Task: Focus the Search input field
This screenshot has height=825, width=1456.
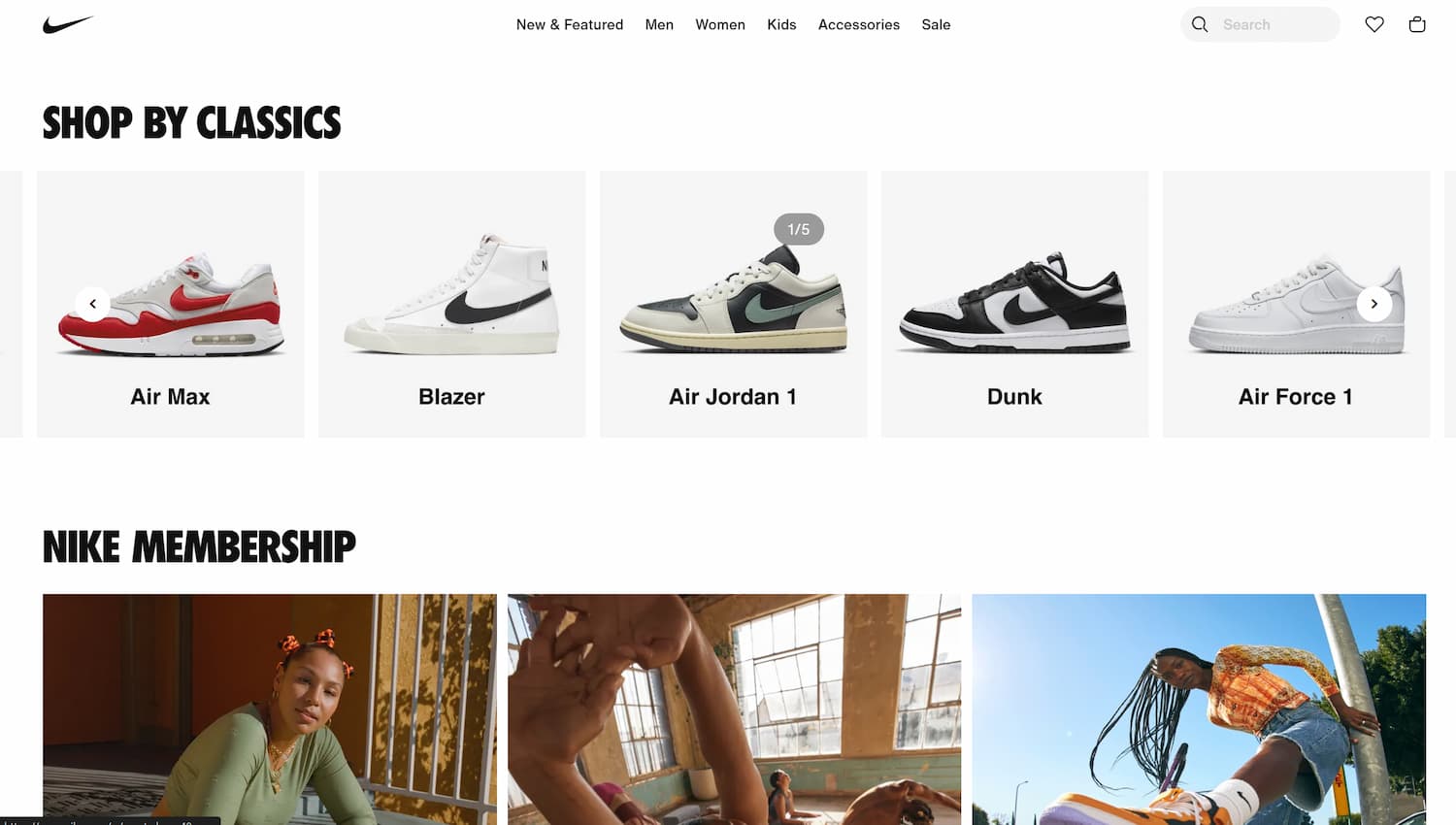Action: click(x=1260, y=24)
